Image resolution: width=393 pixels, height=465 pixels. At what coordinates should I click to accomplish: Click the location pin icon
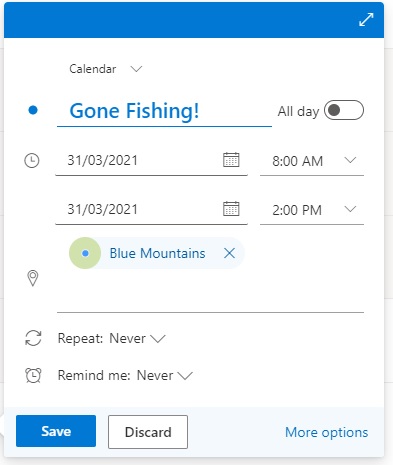coord(33,278)
